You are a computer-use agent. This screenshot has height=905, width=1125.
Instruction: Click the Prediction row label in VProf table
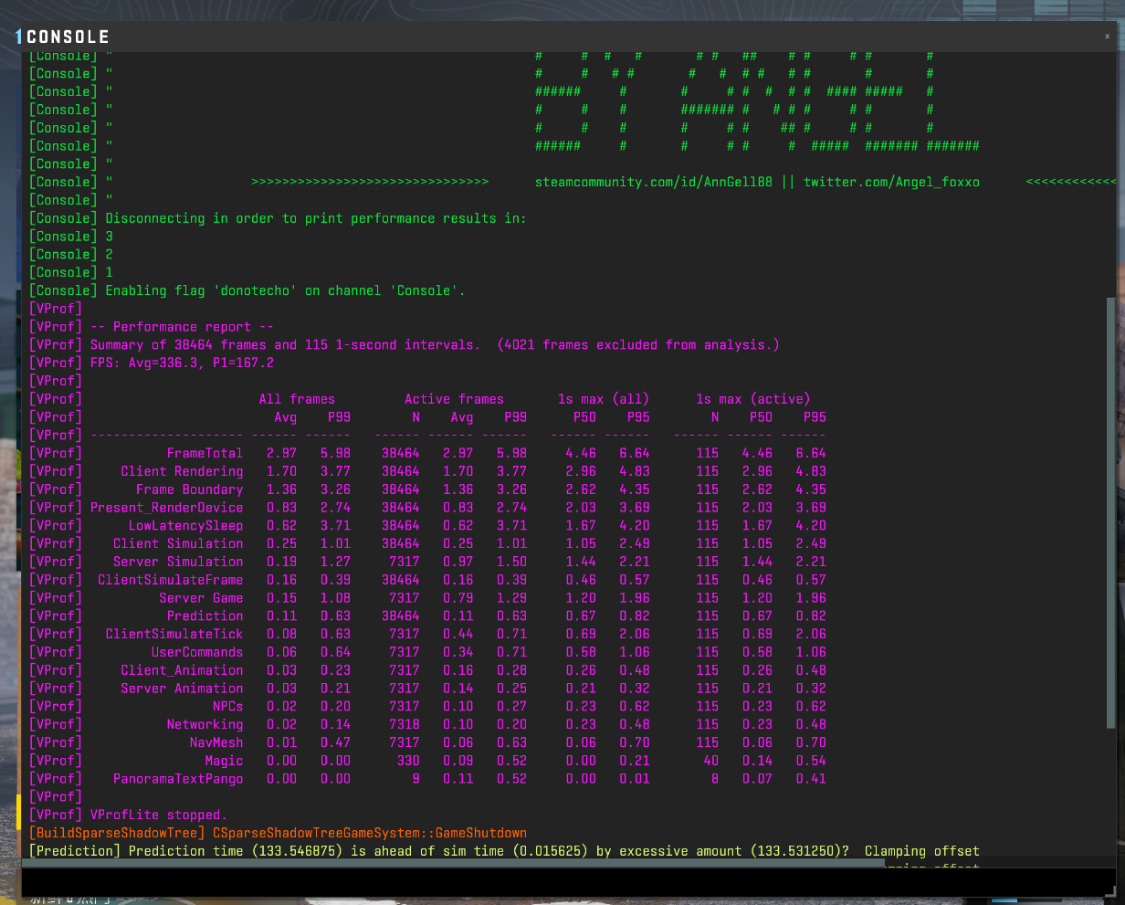(204, 616)
